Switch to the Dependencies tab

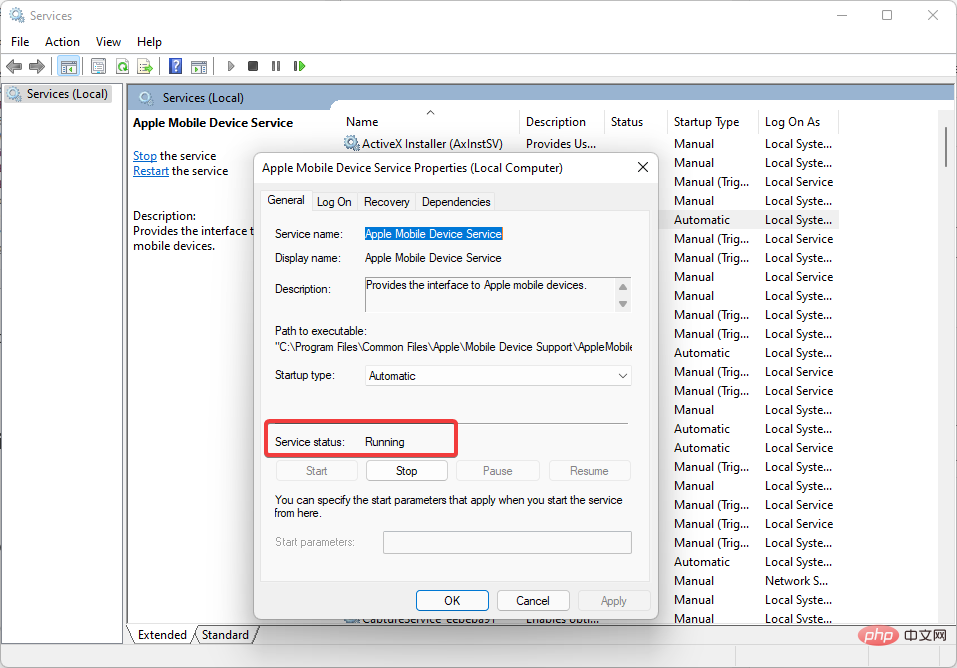click(456, 202)
